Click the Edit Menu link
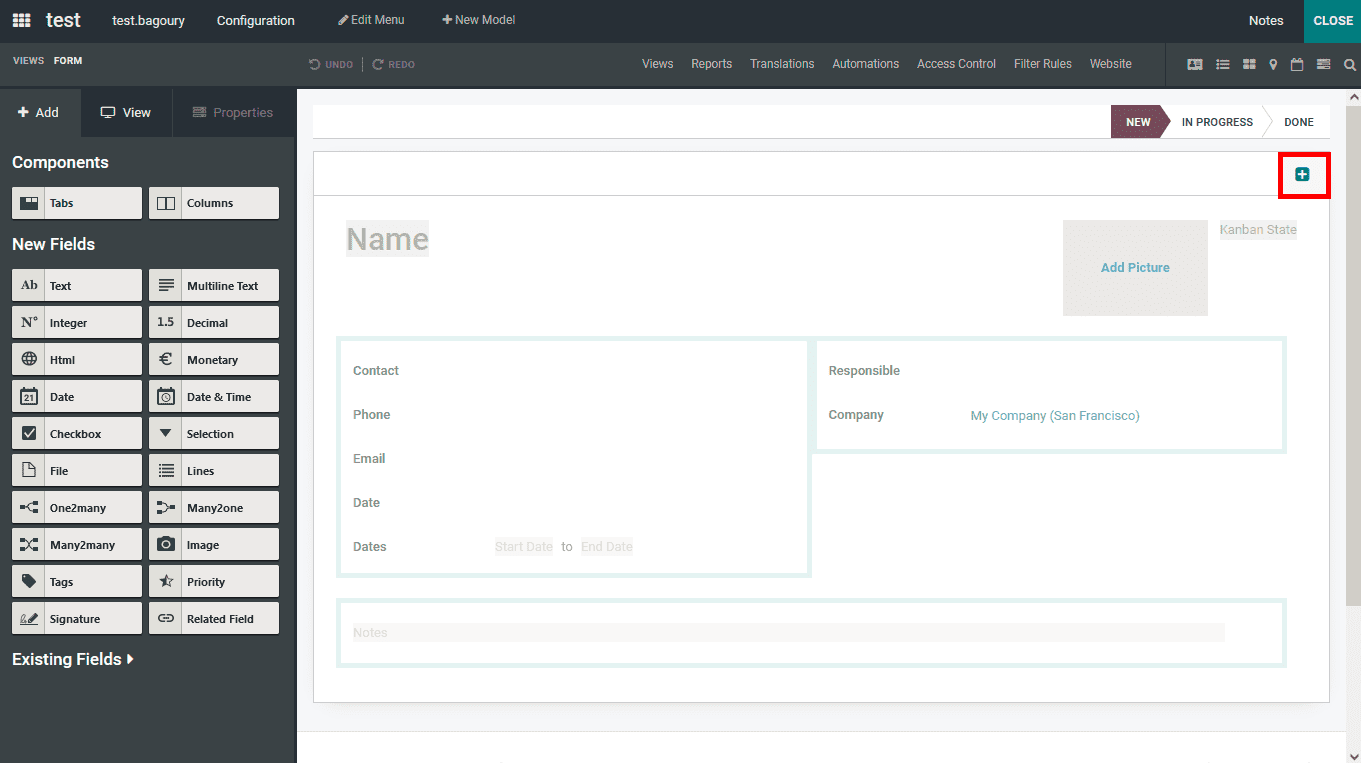Viewport: 1361px width, 763px height. pyautogui.click(x=371, y=19)
